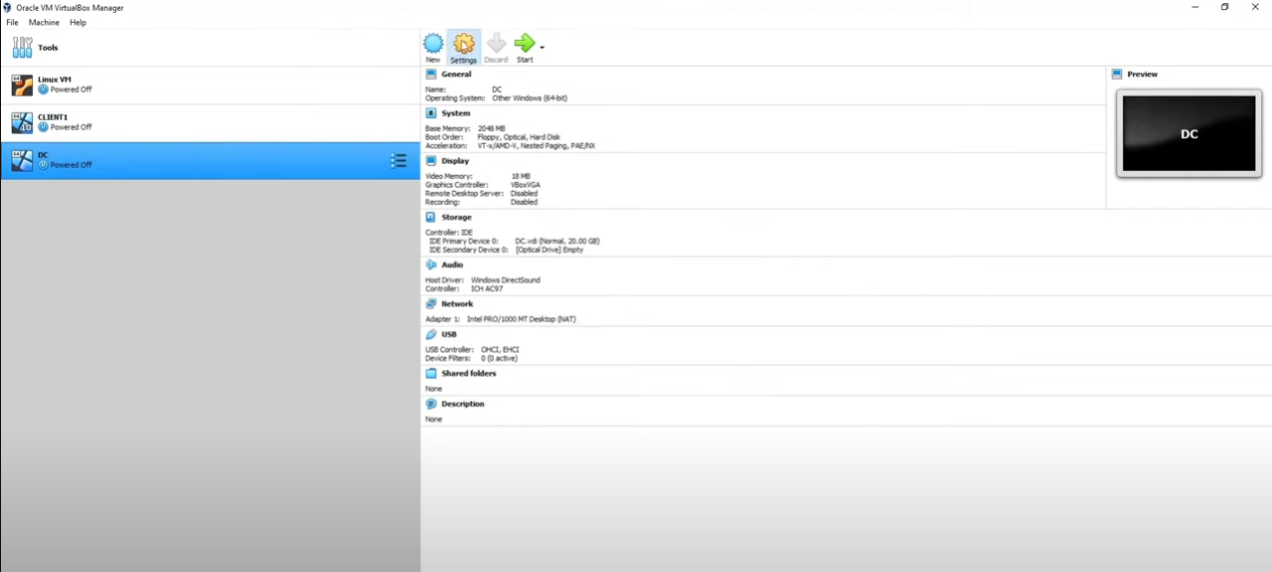
Task: Open the General section header
Action: click(456, 74)
